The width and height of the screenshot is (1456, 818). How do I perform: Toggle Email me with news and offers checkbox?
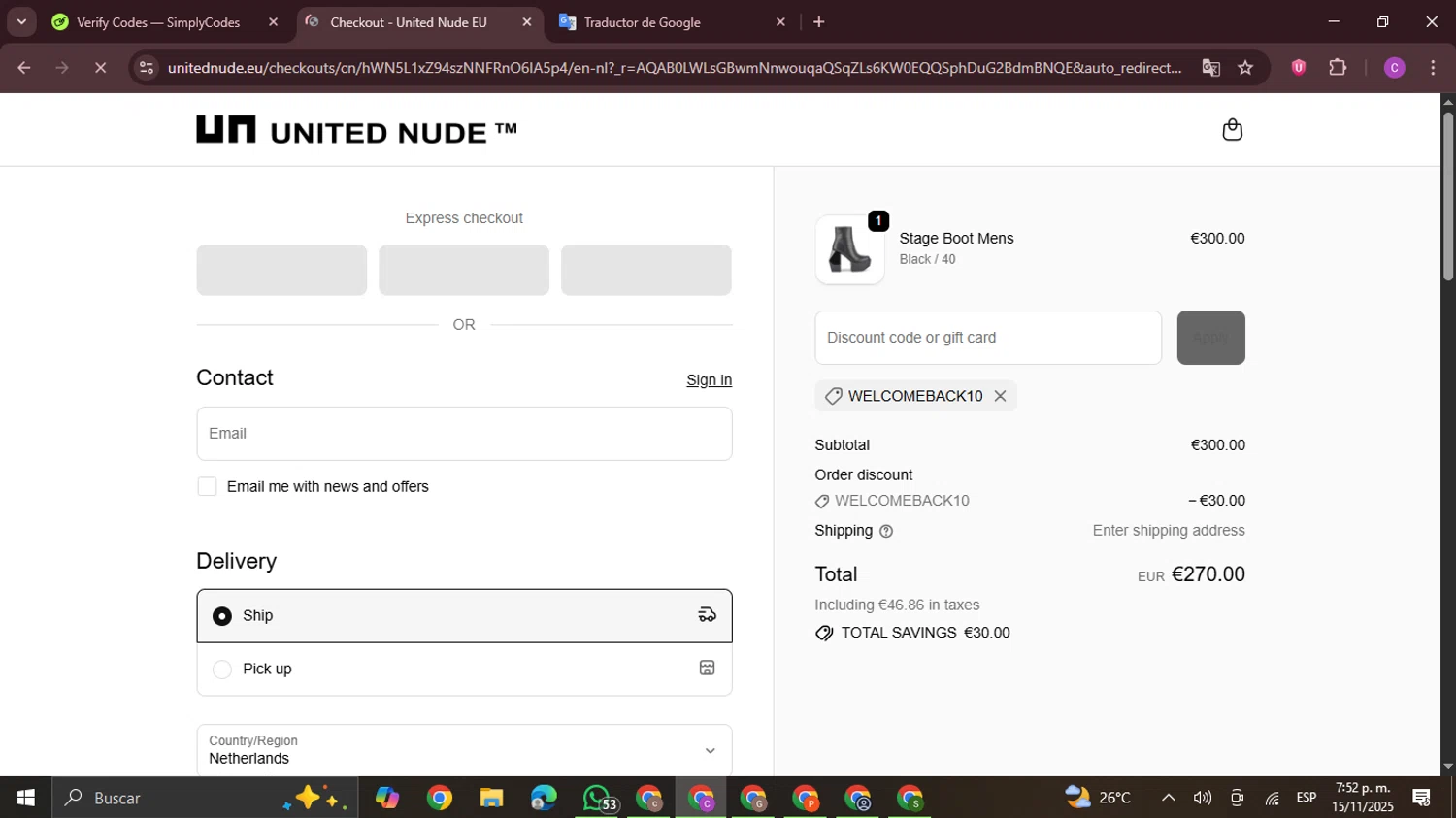pyautogui.click(x=207, y=486)
